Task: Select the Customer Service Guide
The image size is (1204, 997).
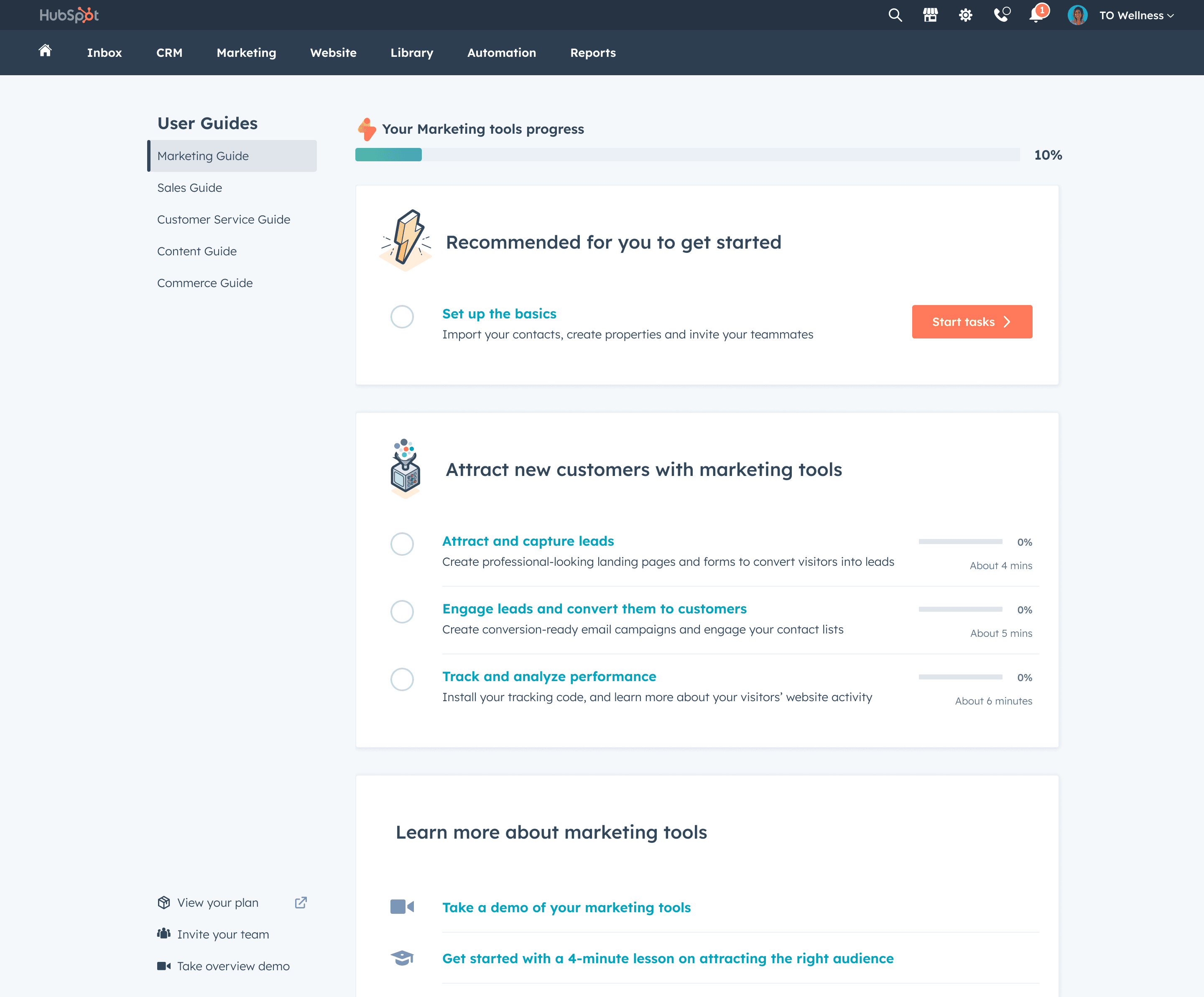Action: pyautogui.click(x=224, y=219)
